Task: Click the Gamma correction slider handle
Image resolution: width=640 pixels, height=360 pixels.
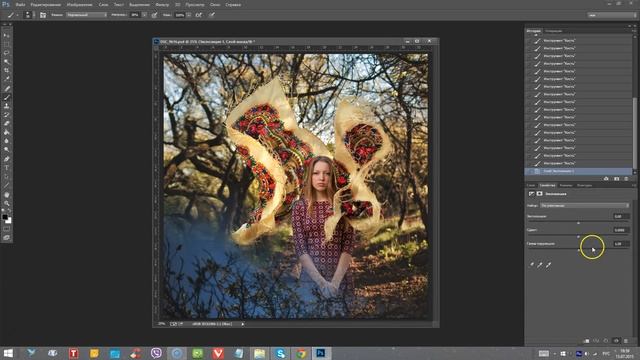Action: coord(578,250)
